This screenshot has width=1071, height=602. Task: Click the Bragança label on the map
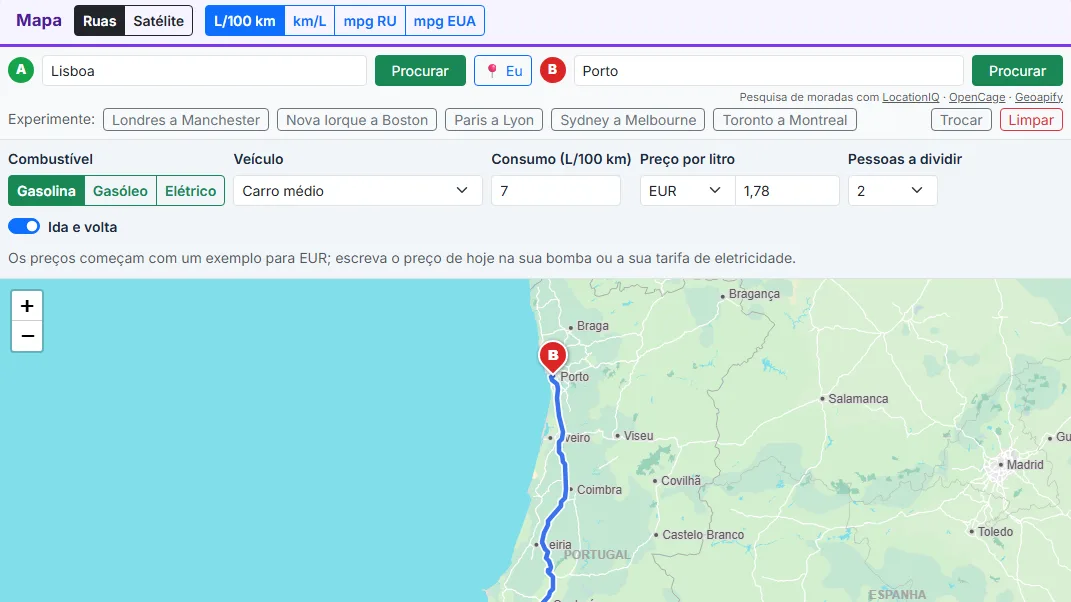(x=754, y=294)
